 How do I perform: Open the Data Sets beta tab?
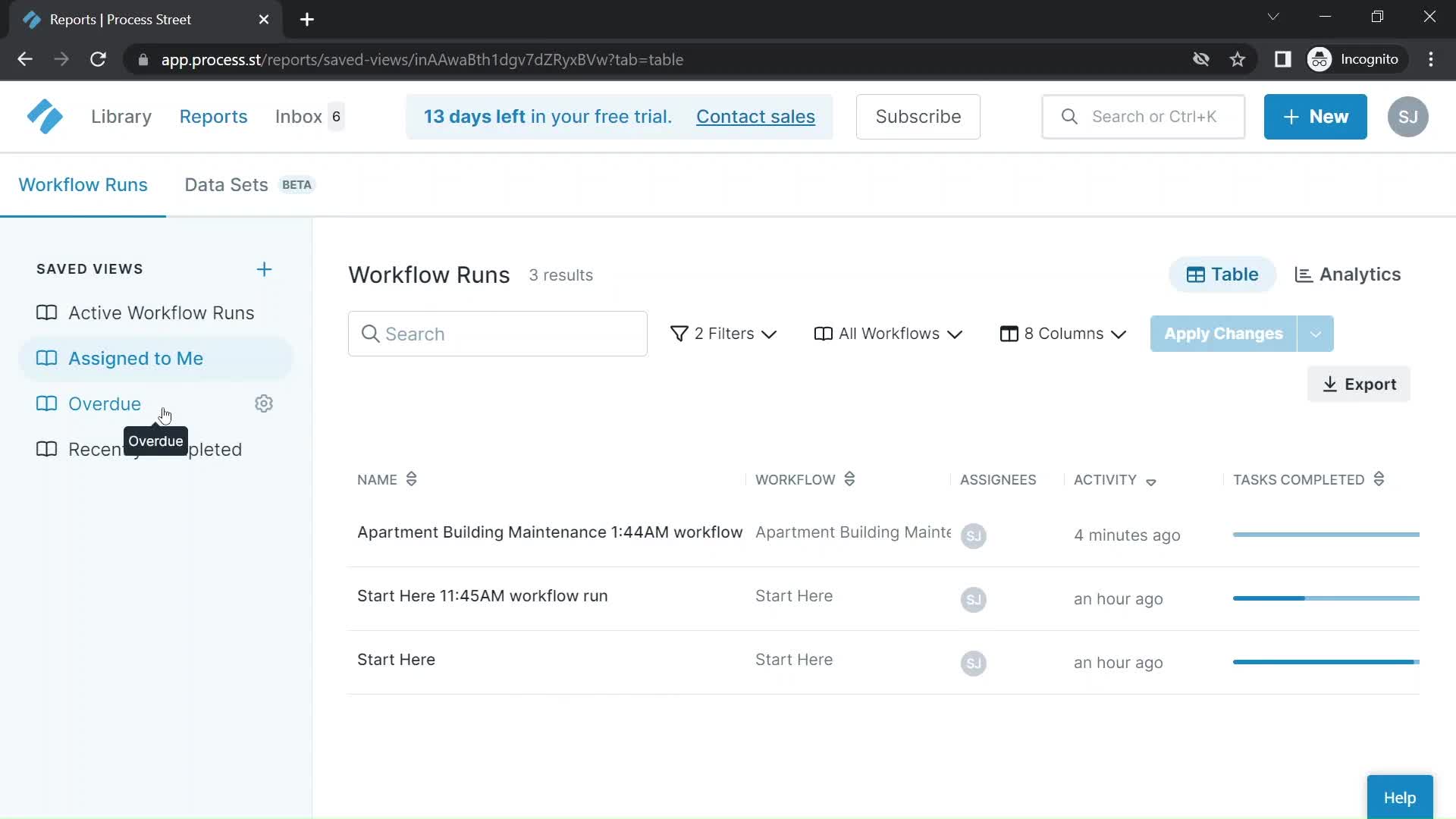[x=249, y=185]
